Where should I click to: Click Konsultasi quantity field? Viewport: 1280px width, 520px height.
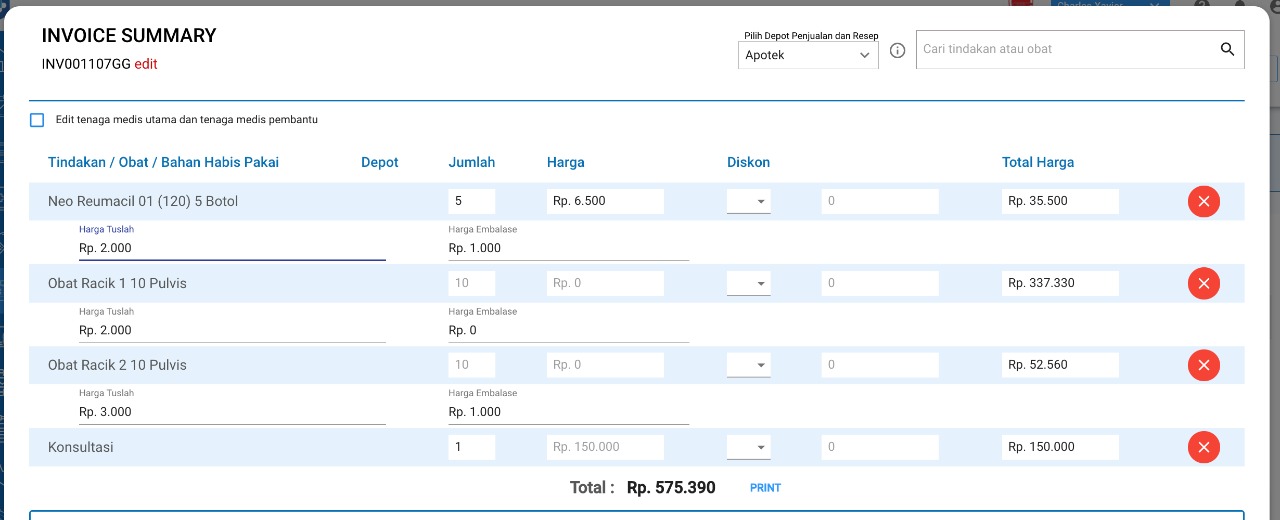pyautogui.click(x=472, y=447)
